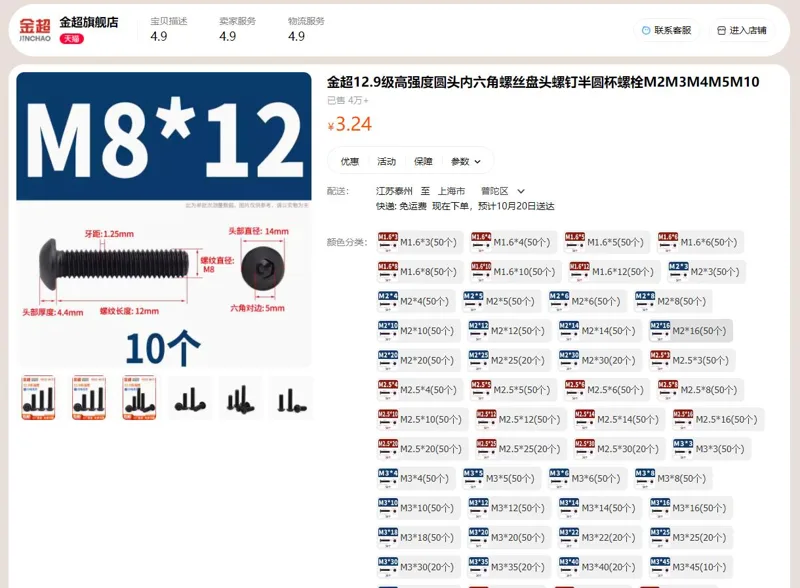Choose variant M1.6*10(50个)
800x588 pixels.
click(513, 272)
